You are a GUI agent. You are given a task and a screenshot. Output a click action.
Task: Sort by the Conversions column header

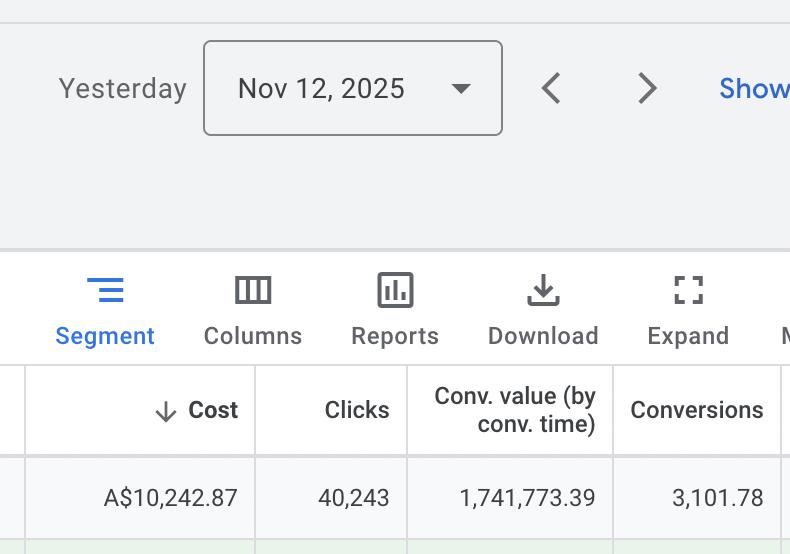pyautogui.click(x=697, y=410)
